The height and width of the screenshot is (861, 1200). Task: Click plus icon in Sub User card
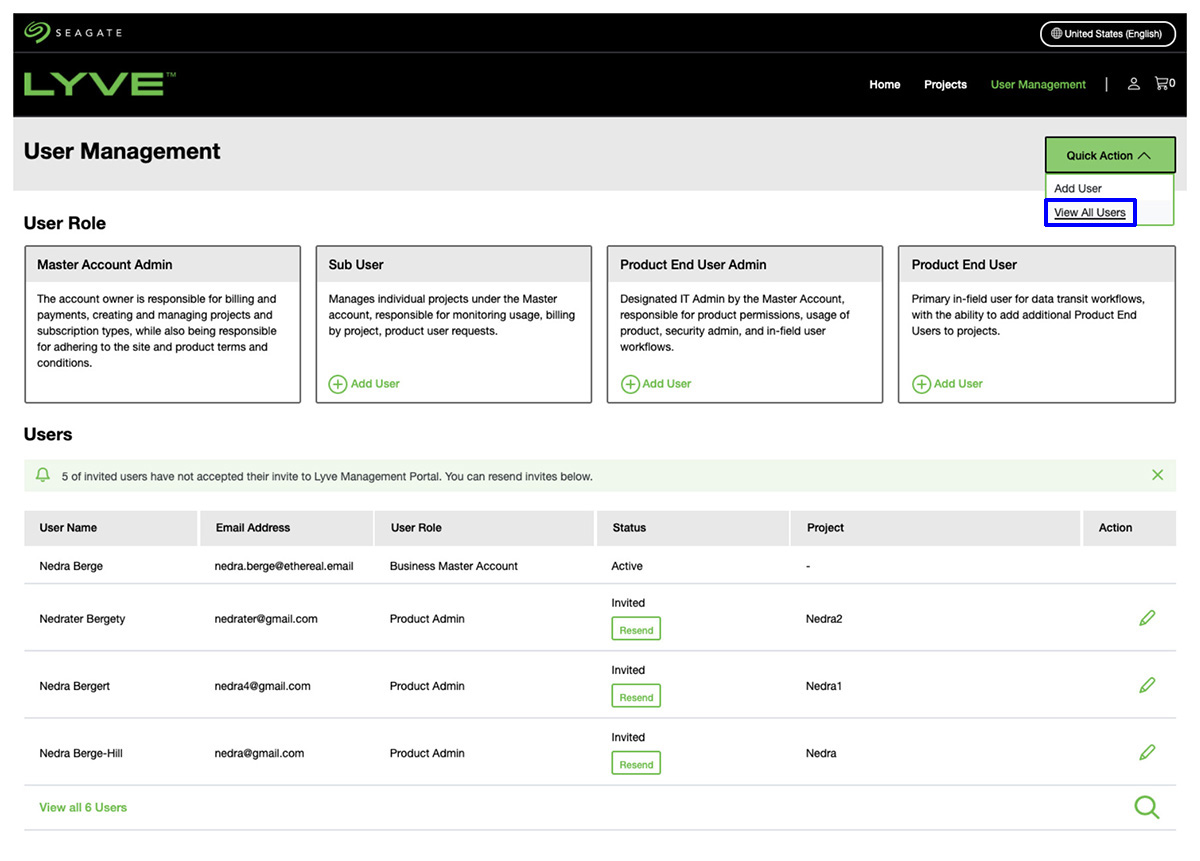pyautogui.click(x=338, y=384)
